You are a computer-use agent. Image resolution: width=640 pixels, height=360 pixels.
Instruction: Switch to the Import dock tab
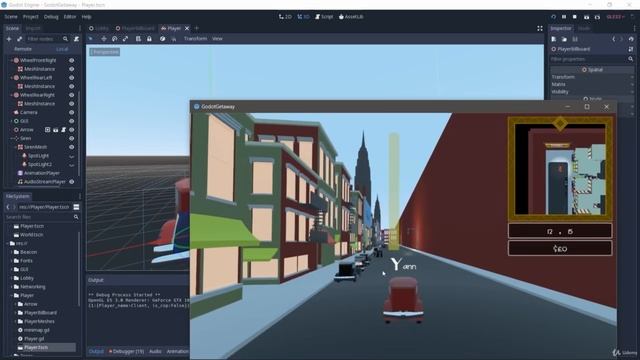[33, 28]
